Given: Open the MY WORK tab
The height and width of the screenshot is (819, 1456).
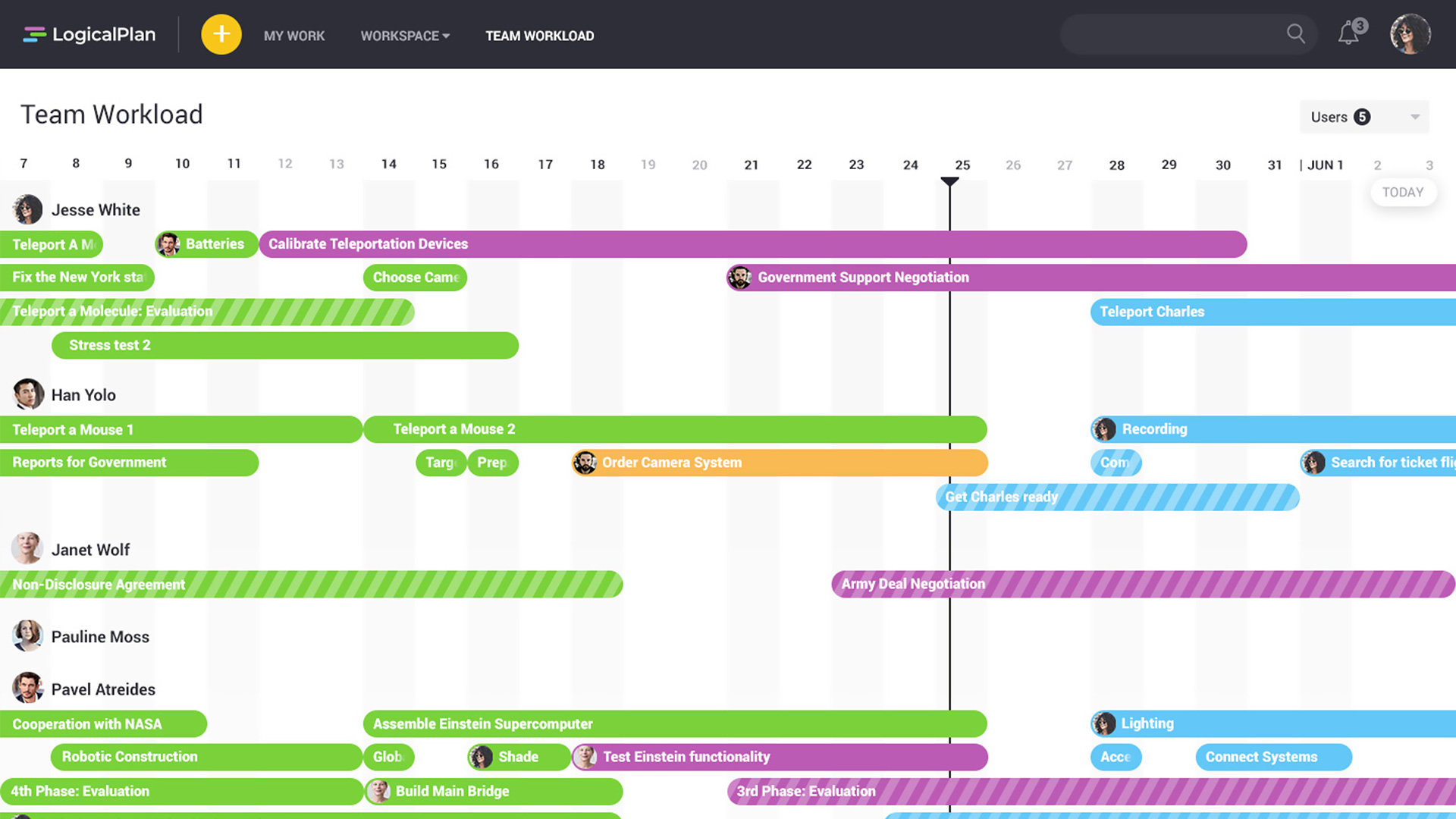Looking at the screenshot, I should tap(294, 36).
